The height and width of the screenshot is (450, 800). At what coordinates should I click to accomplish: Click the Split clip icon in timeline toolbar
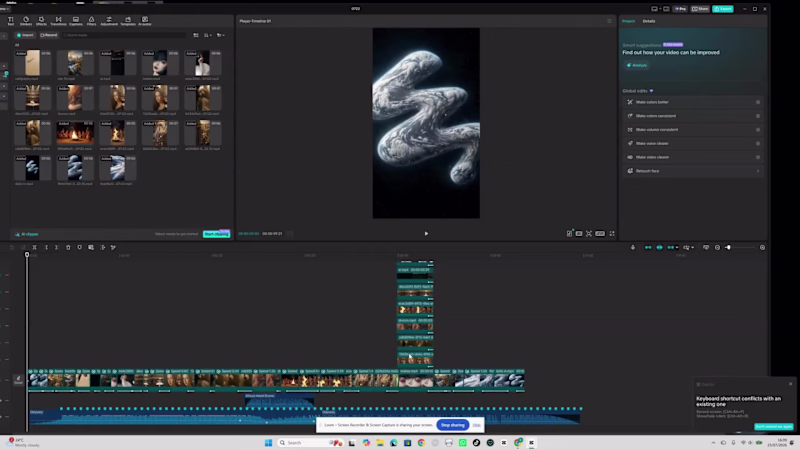pyautogui.click(x=35, y=247)
